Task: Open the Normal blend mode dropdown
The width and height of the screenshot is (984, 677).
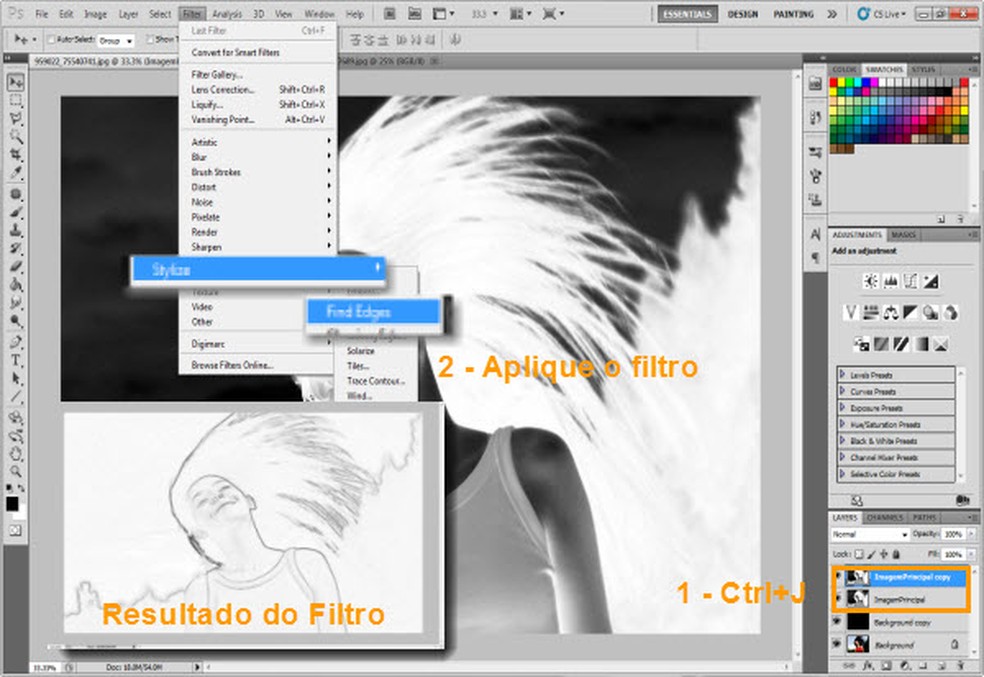Action: pyautogui.click(x=870, y=534)
